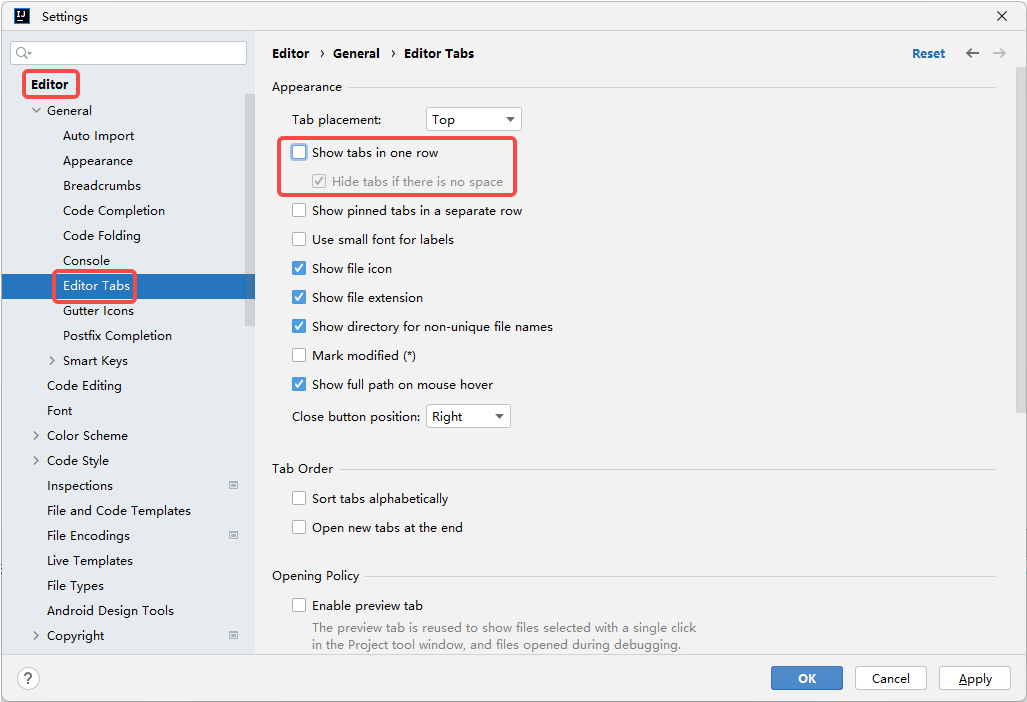Open Live Templates settings
The image size is (1027, 702).
(90, 561)
